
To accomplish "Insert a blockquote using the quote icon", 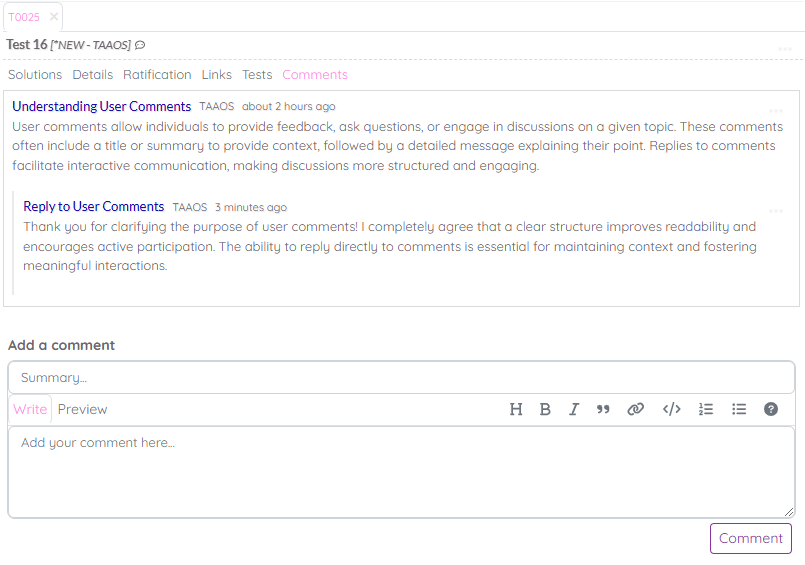I will [603, 409].
